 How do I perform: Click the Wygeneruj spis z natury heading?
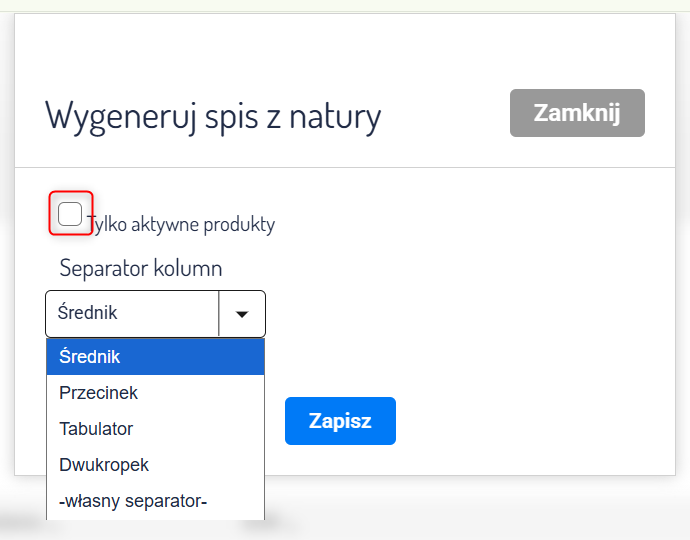coord(213,117)
